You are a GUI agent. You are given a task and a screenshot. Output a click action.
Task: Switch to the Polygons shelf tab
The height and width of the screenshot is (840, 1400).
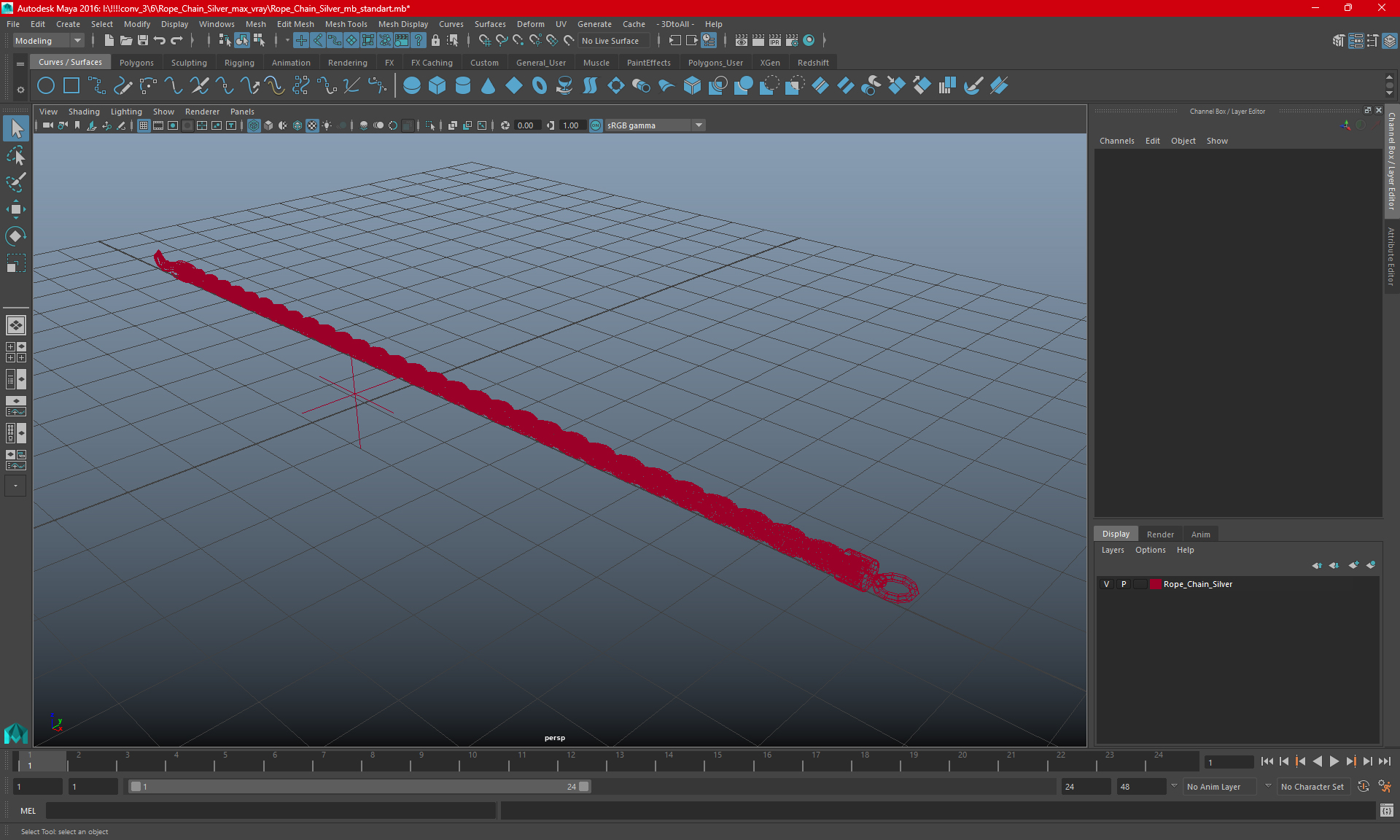click(x=136, y=63)
